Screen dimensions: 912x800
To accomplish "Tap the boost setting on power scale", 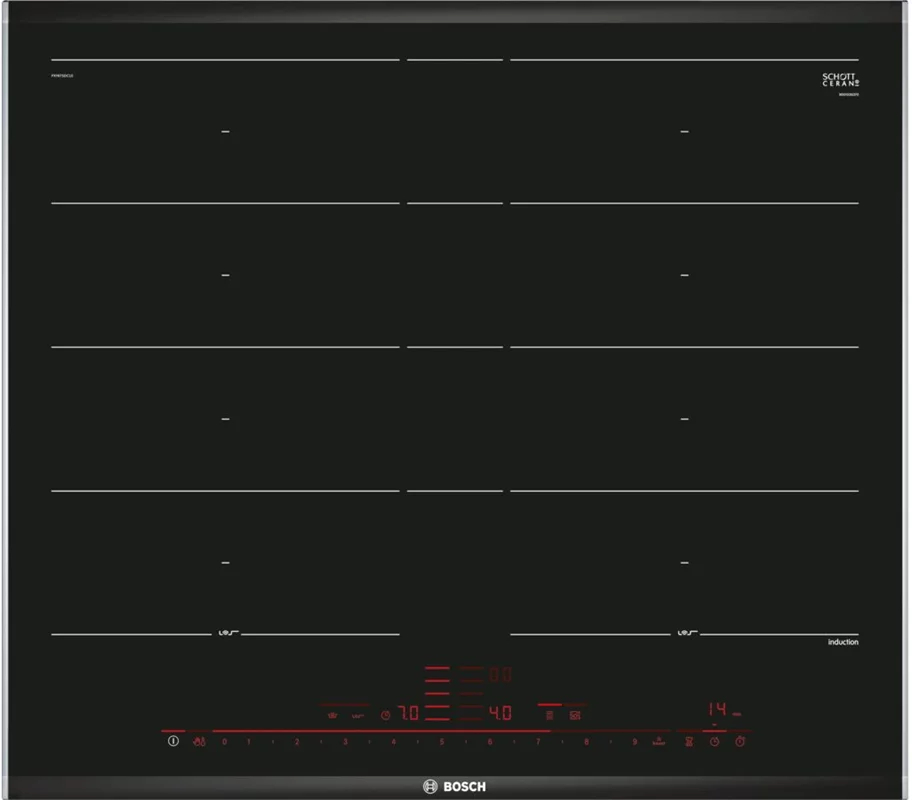I will tap(659, 742).
